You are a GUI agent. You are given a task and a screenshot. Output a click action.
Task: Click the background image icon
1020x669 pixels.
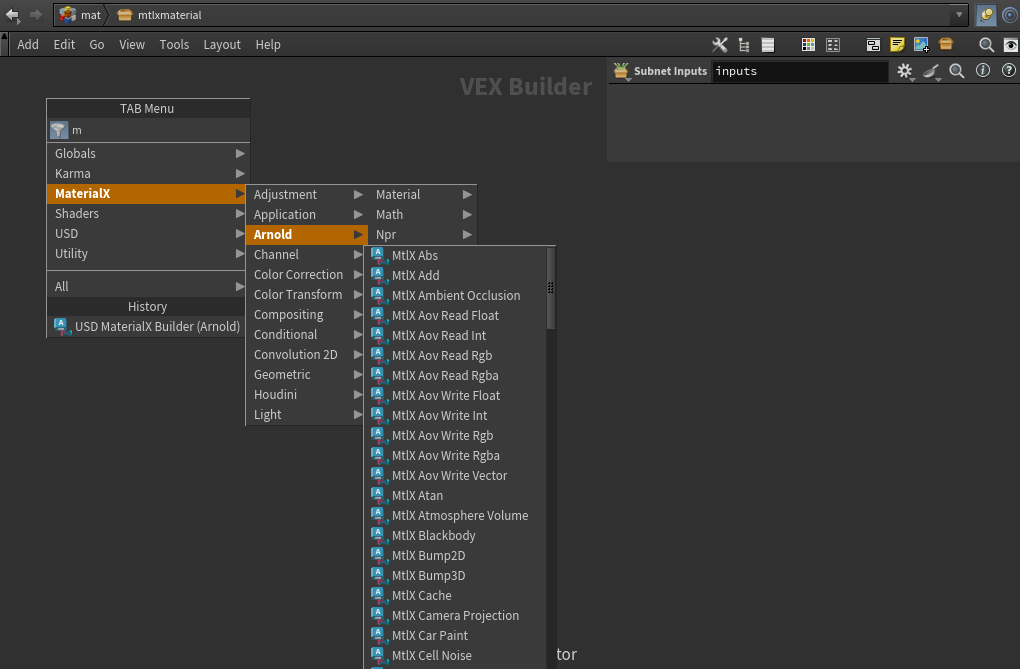tap(921, 44)
